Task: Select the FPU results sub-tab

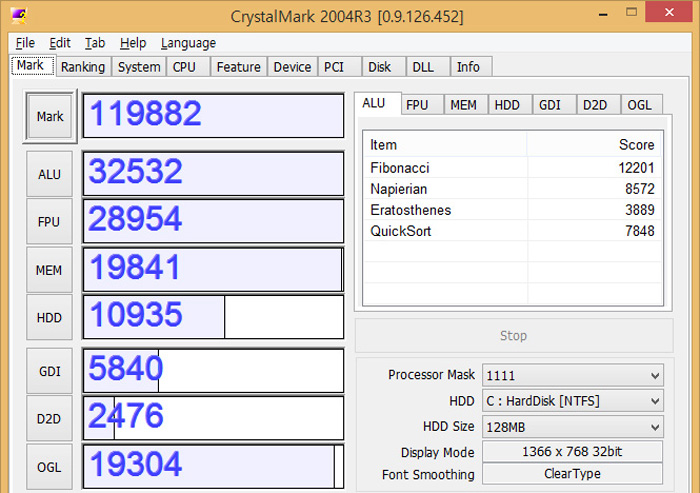Action: pos(421,105)
